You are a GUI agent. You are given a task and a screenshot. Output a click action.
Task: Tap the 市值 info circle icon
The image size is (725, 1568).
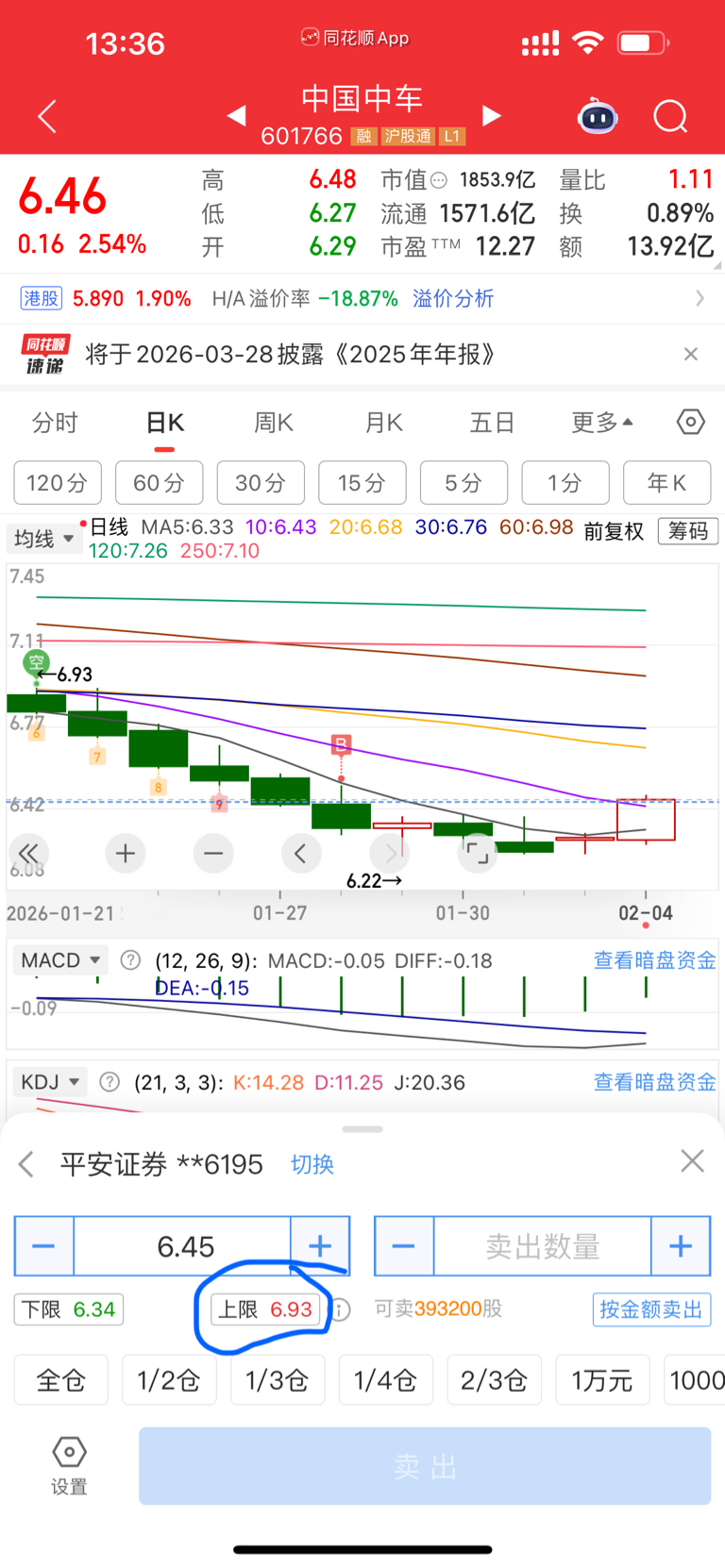pyautogui.click(x=439, y=180)
